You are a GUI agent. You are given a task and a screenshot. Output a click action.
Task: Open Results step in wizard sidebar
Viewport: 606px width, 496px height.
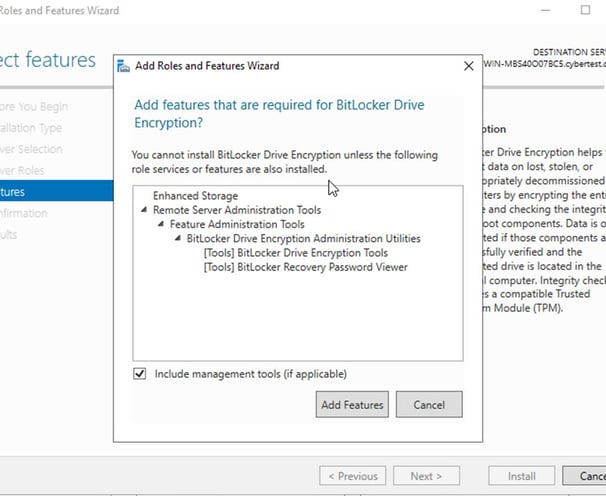(9, 235)
